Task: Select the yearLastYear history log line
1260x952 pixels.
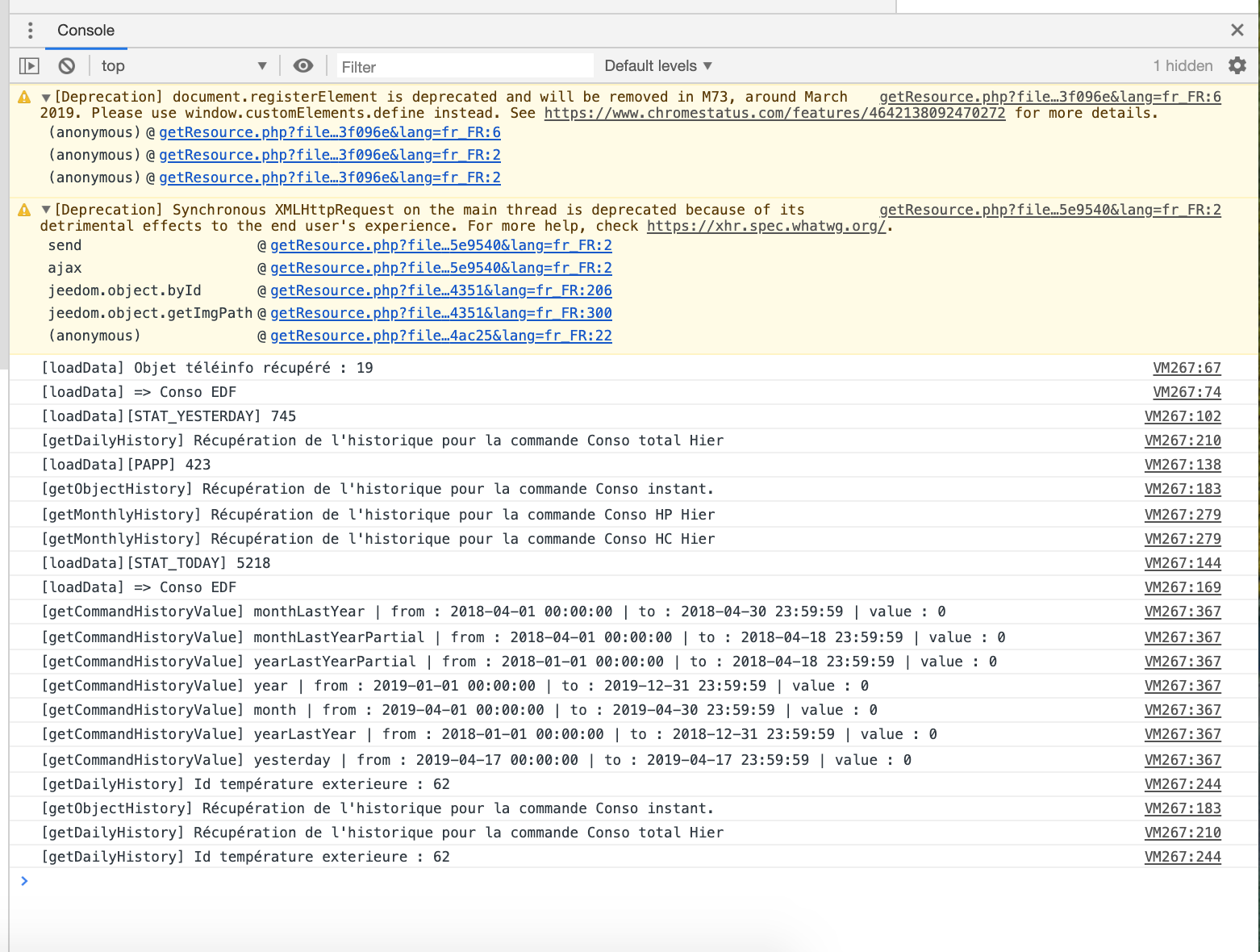Action: [490, 734]
